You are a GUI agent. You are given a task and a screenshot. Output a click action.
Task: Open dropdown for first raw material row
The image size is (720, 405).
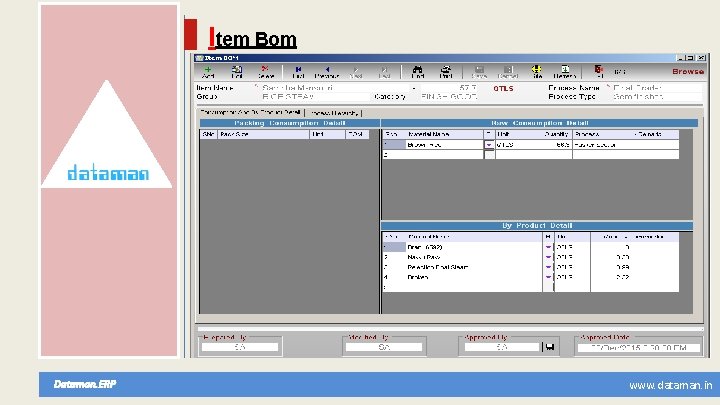pos(489,145)
